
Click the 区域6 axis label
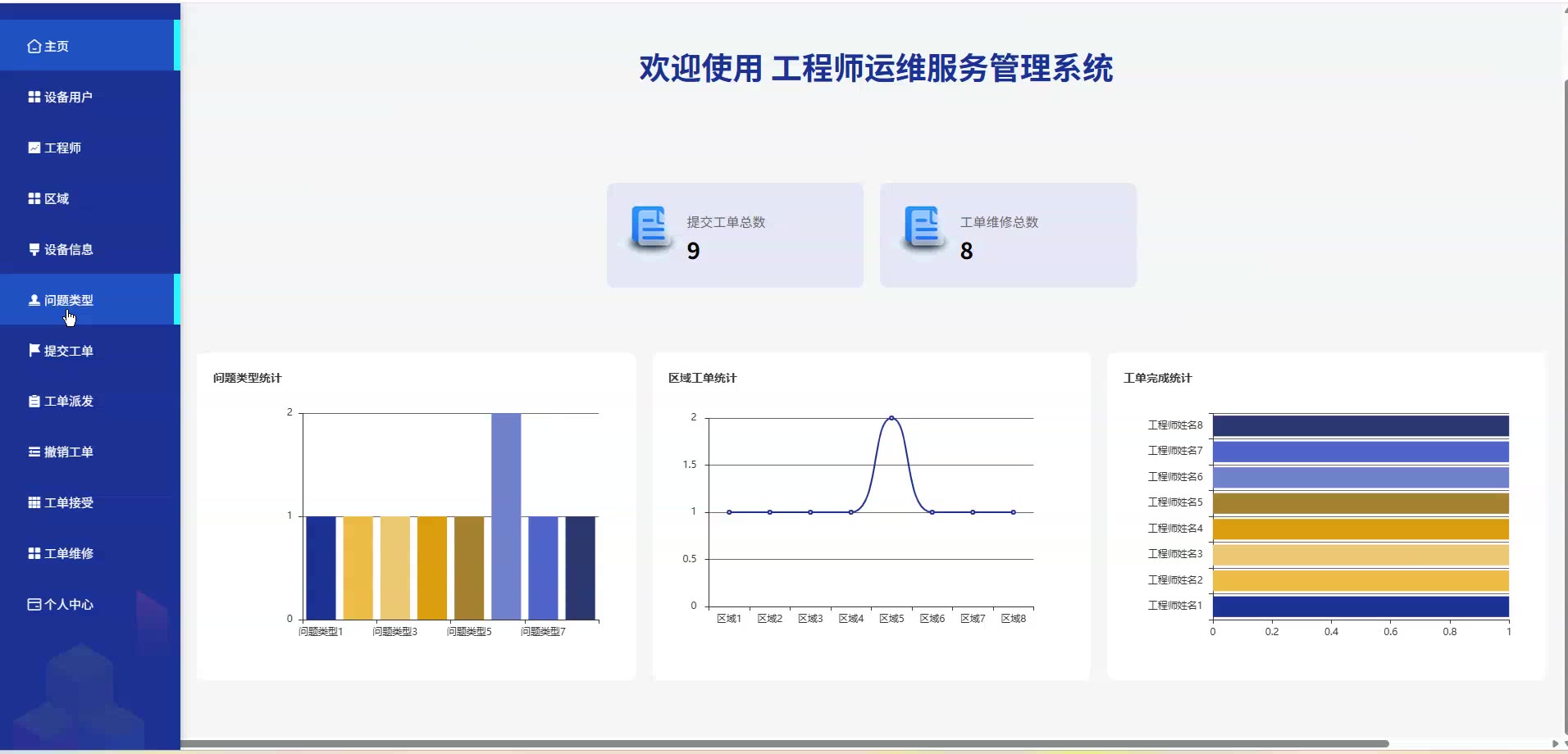point(932,619)
